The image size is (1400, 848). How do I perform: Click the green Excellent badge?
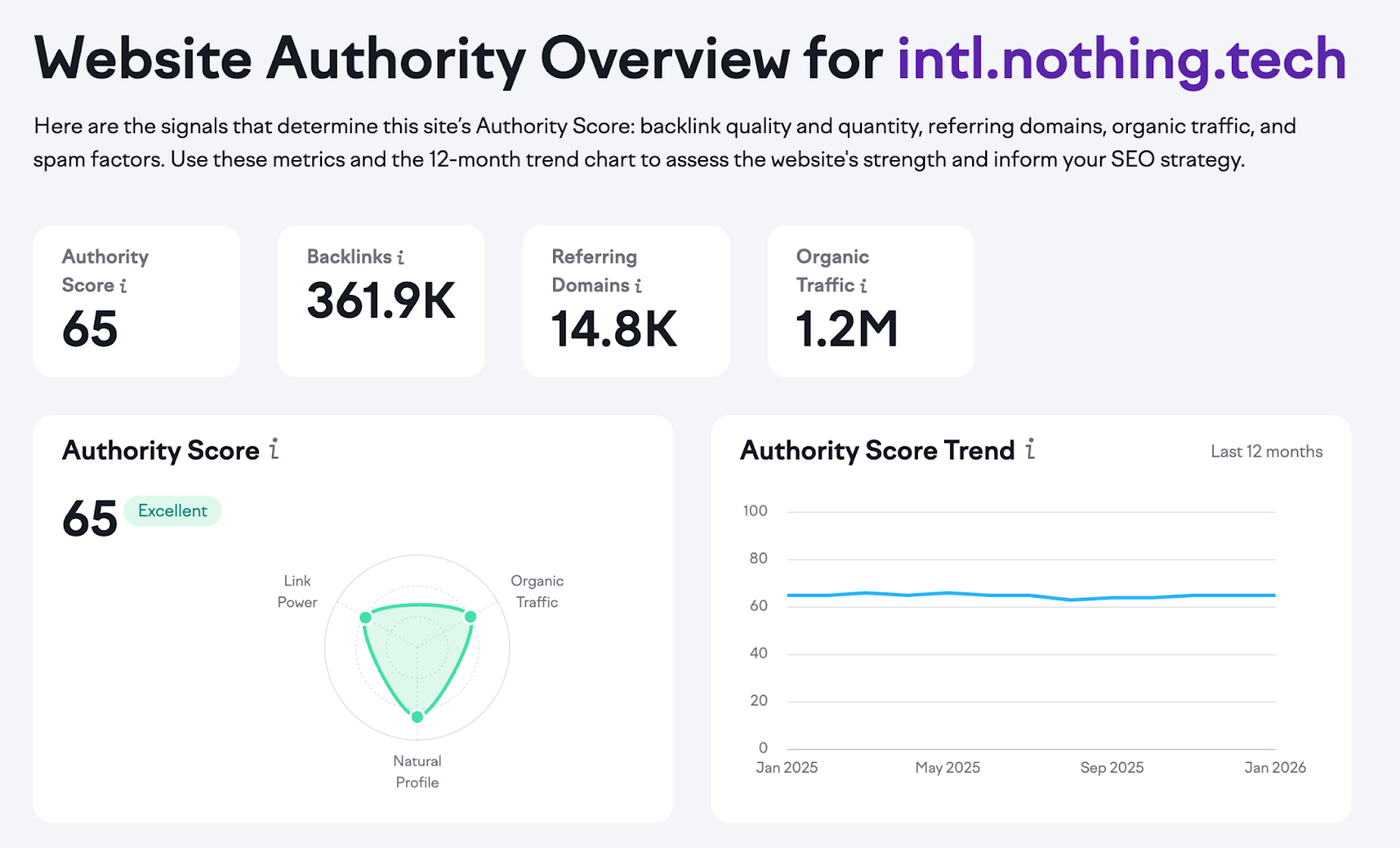pos(172,511)
